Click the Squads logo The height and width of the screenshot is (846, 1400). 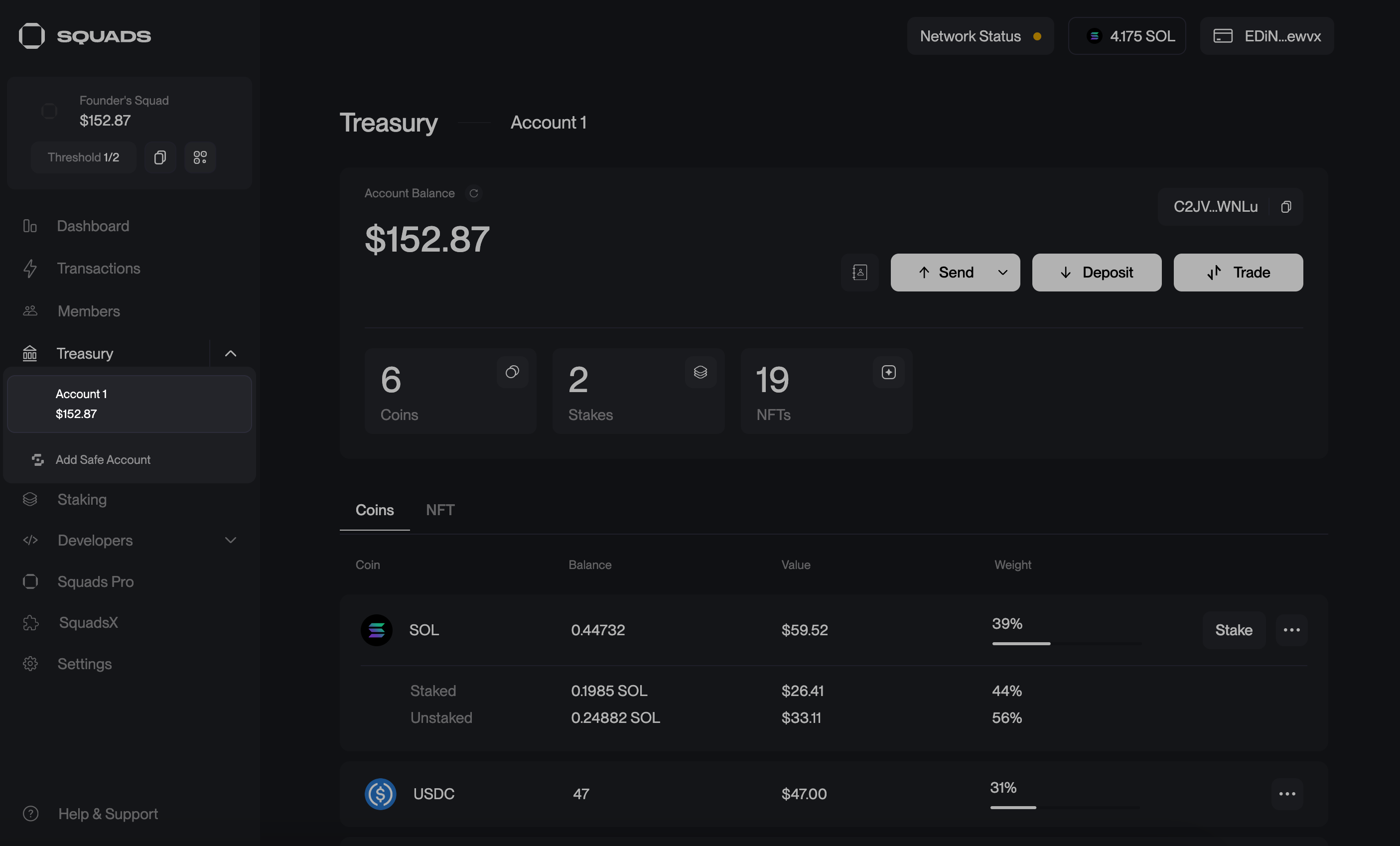[85, 36]
